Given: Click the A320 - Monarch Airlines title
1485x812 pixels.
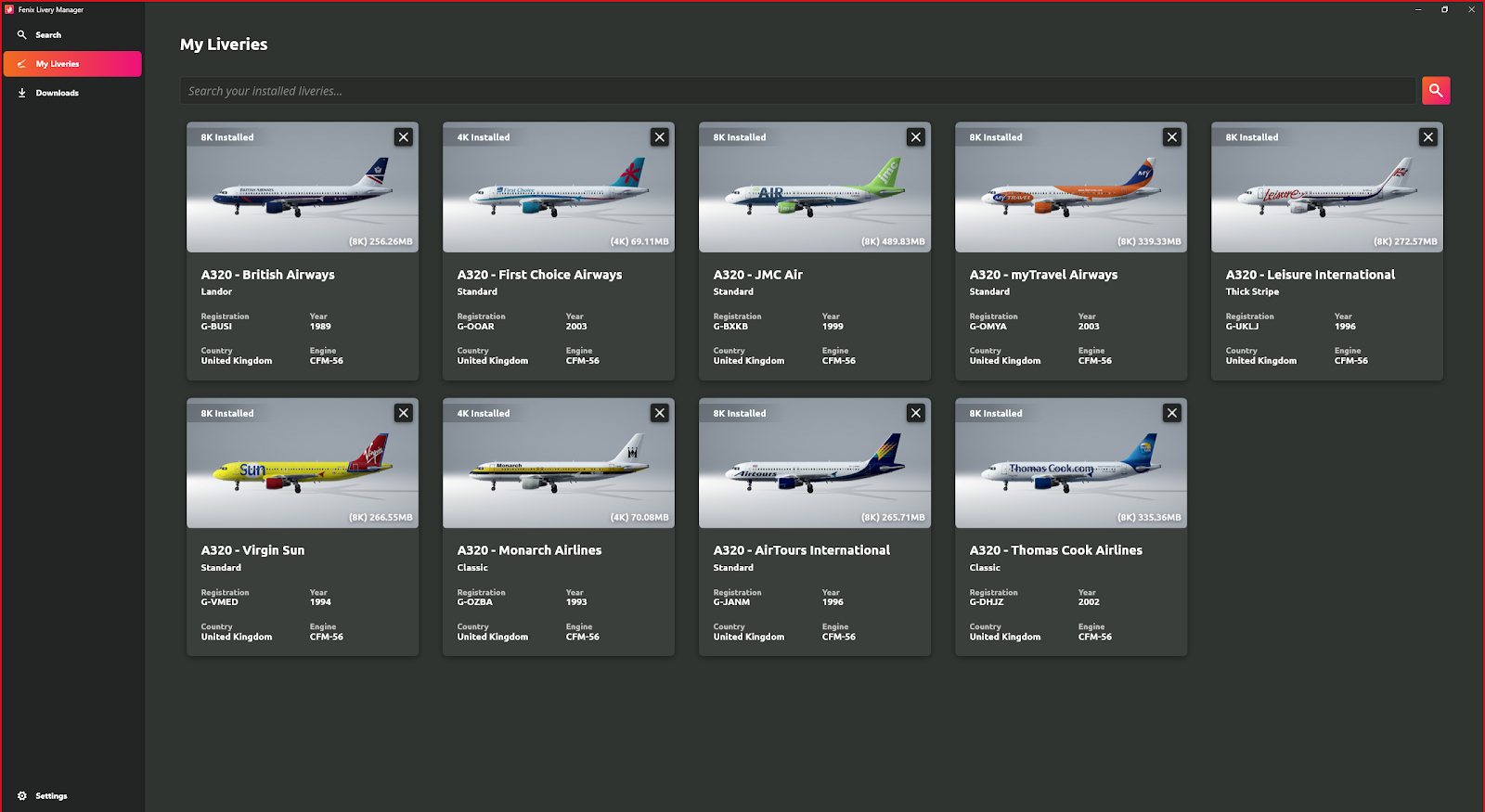Looking at the screenshot, I should [530, 550].
